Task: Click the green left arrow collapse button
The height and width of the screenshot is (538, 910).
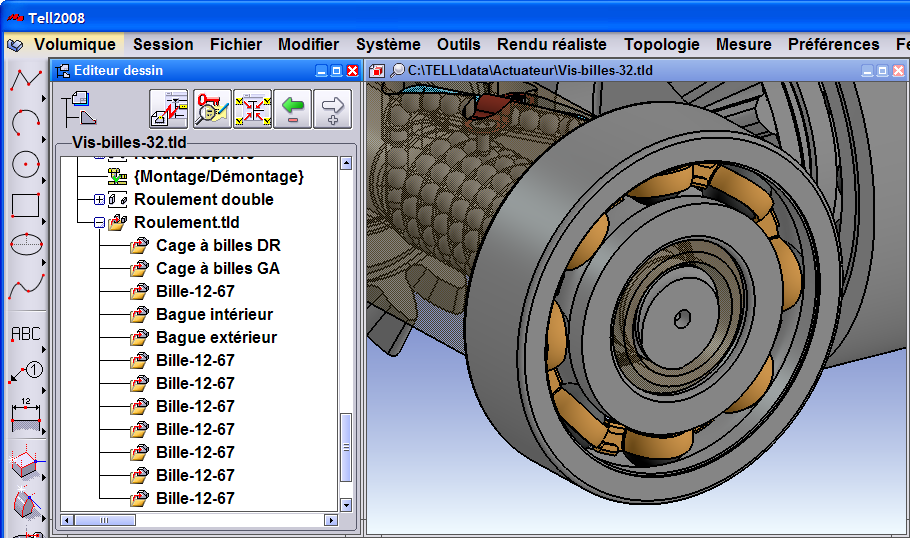Action: click(x=292, y=108)
